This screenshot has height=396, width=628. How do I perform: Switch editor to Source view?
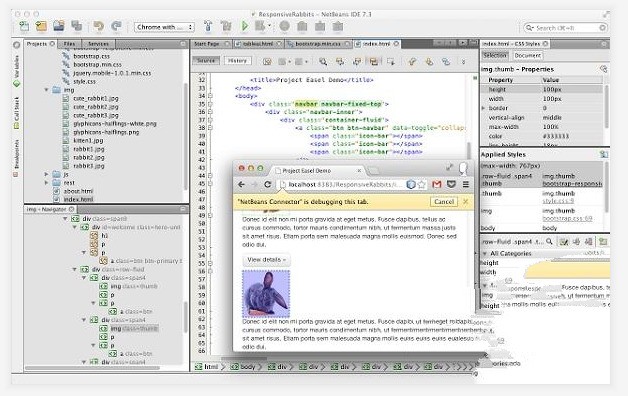(x=206, y=60)
